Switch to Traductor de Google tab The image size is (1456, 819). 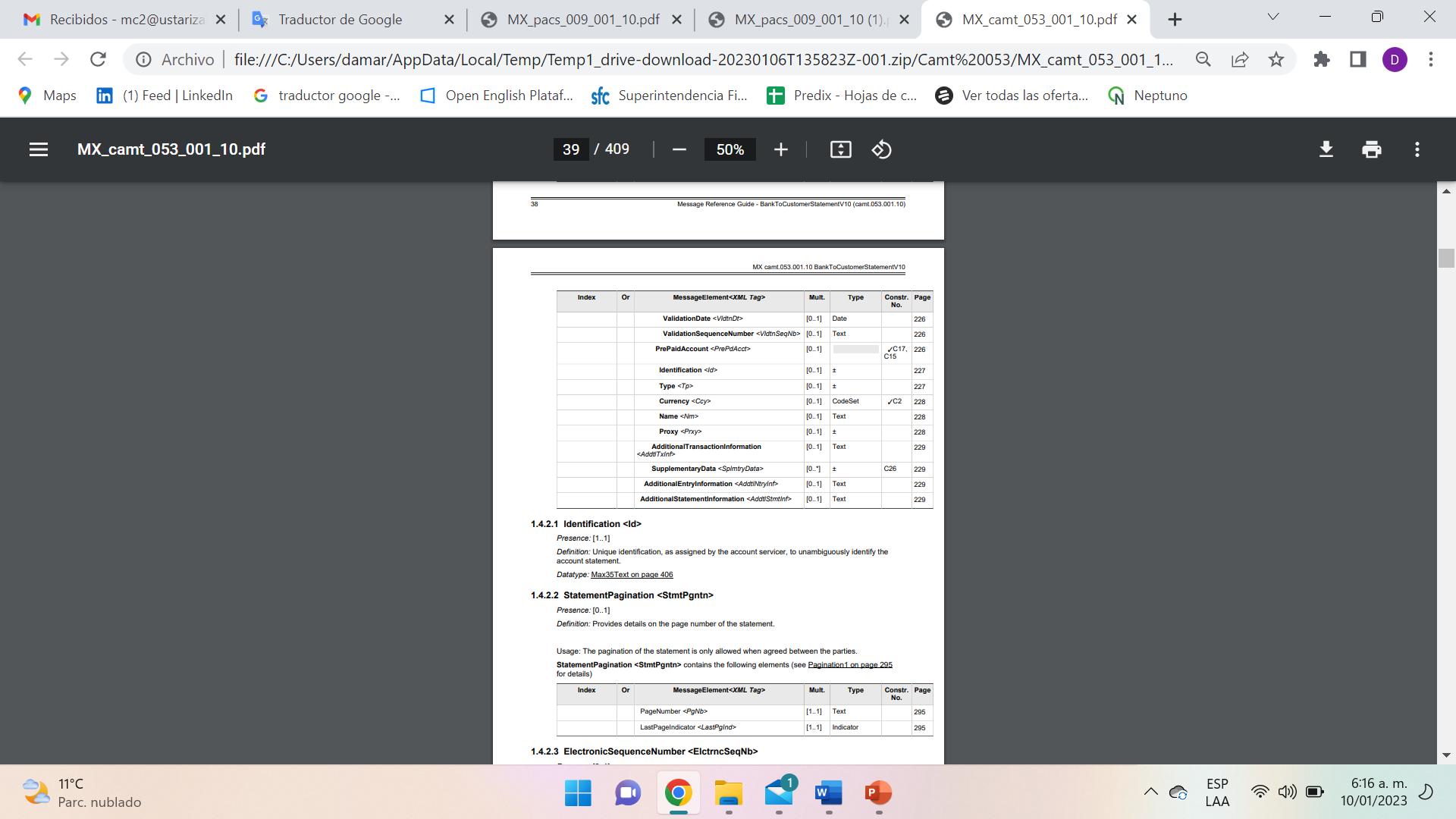tap(340, 20)
